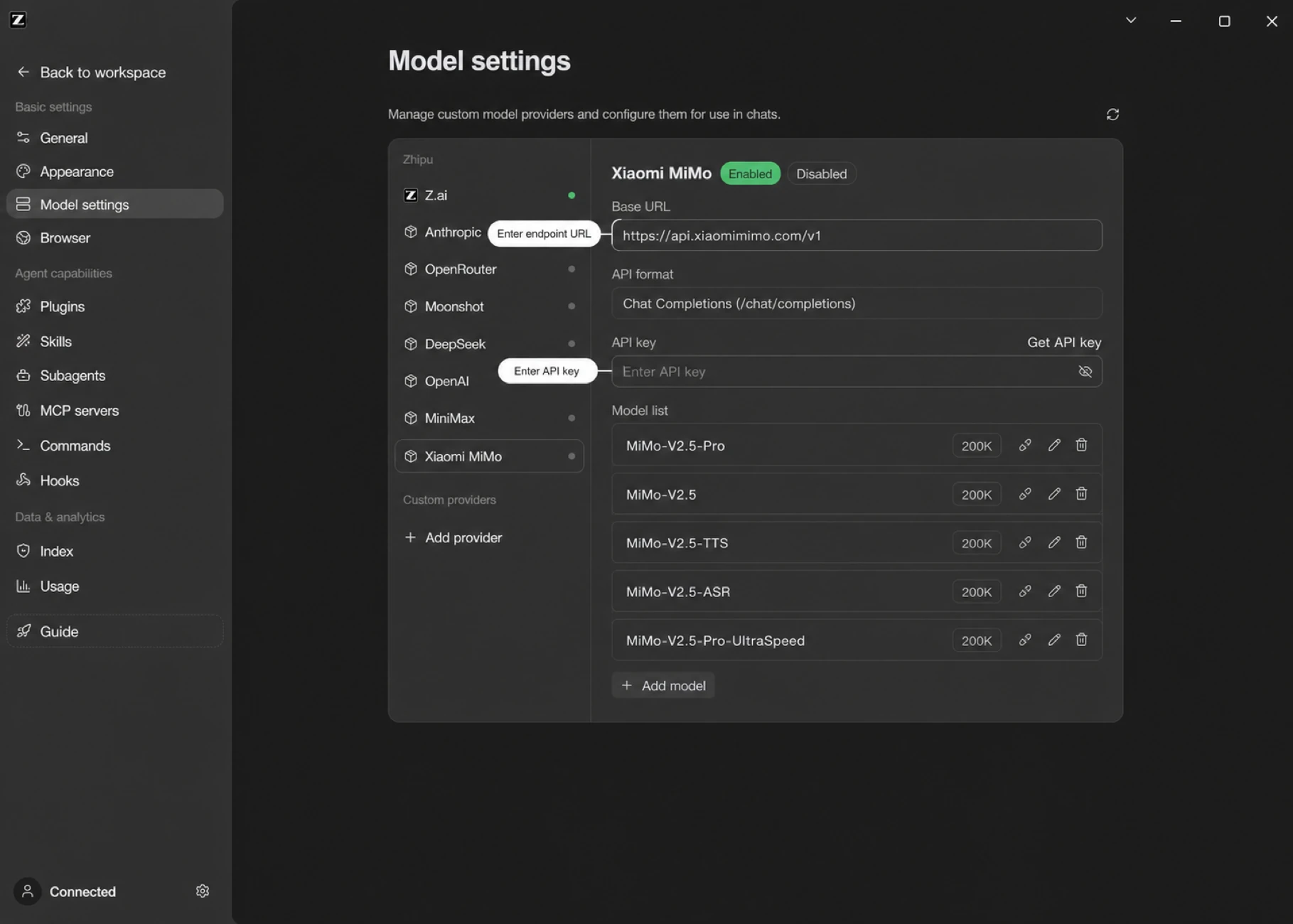Delete the MiMo-V2.5-TTS model

(1081, 542)
